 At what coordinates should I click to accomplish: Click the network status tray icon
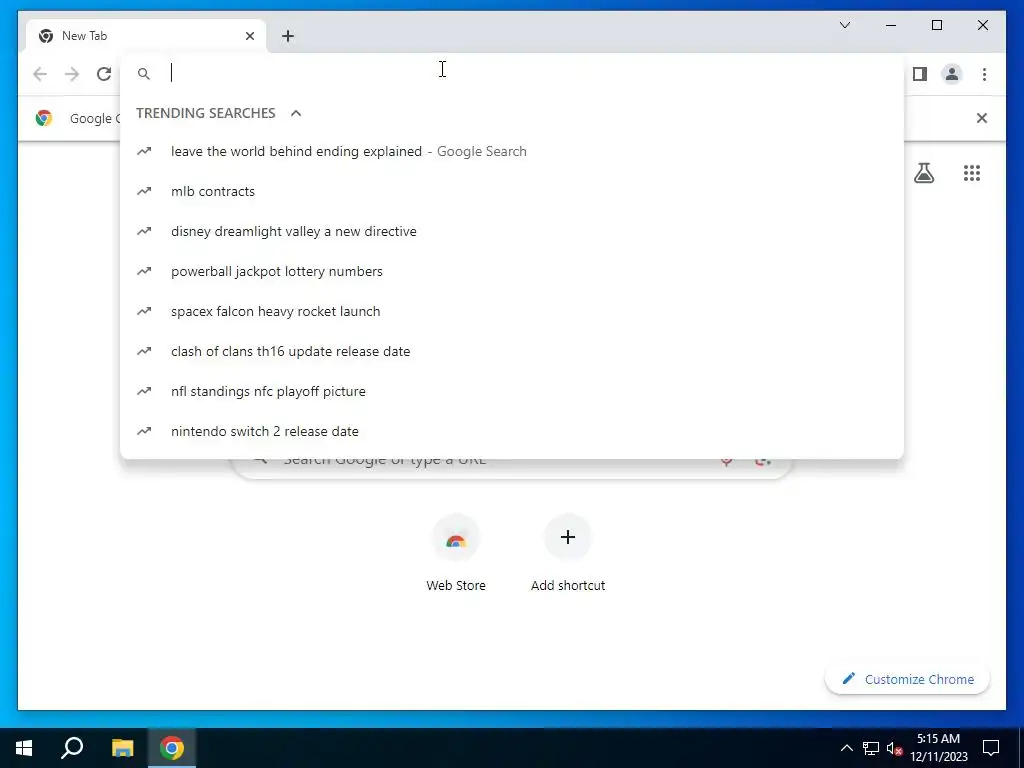(x=871, y=748)
